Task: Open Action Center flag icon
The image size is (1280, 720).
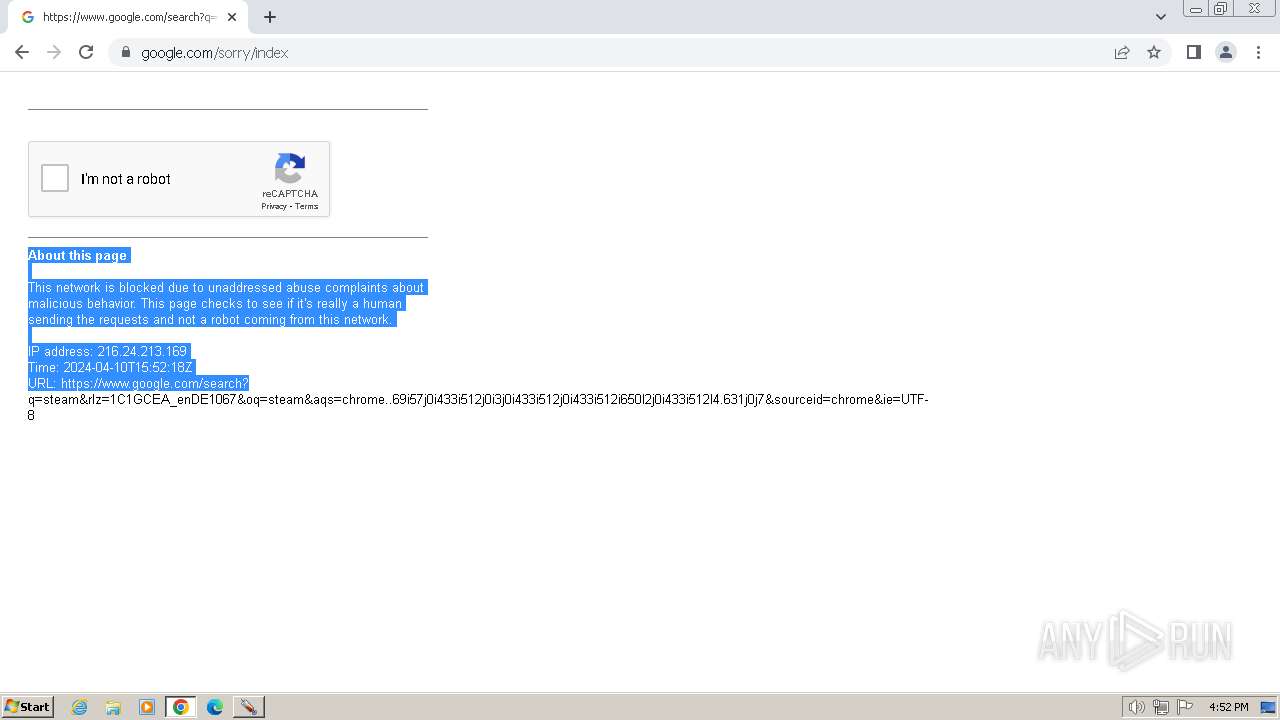Action: point(1185,707)
